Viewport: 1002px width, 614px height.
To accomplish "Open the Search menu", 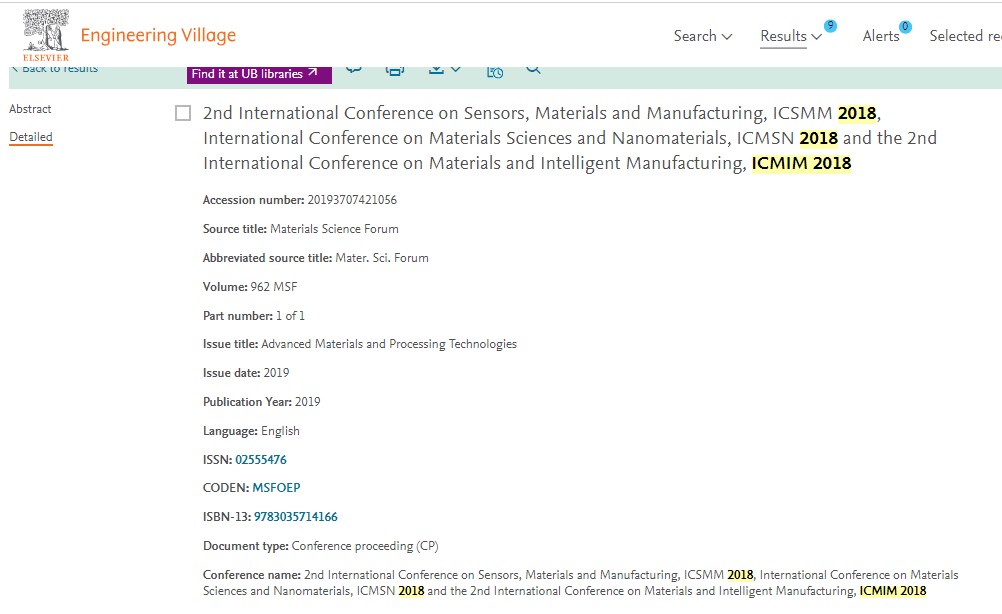I will point(702,36).
